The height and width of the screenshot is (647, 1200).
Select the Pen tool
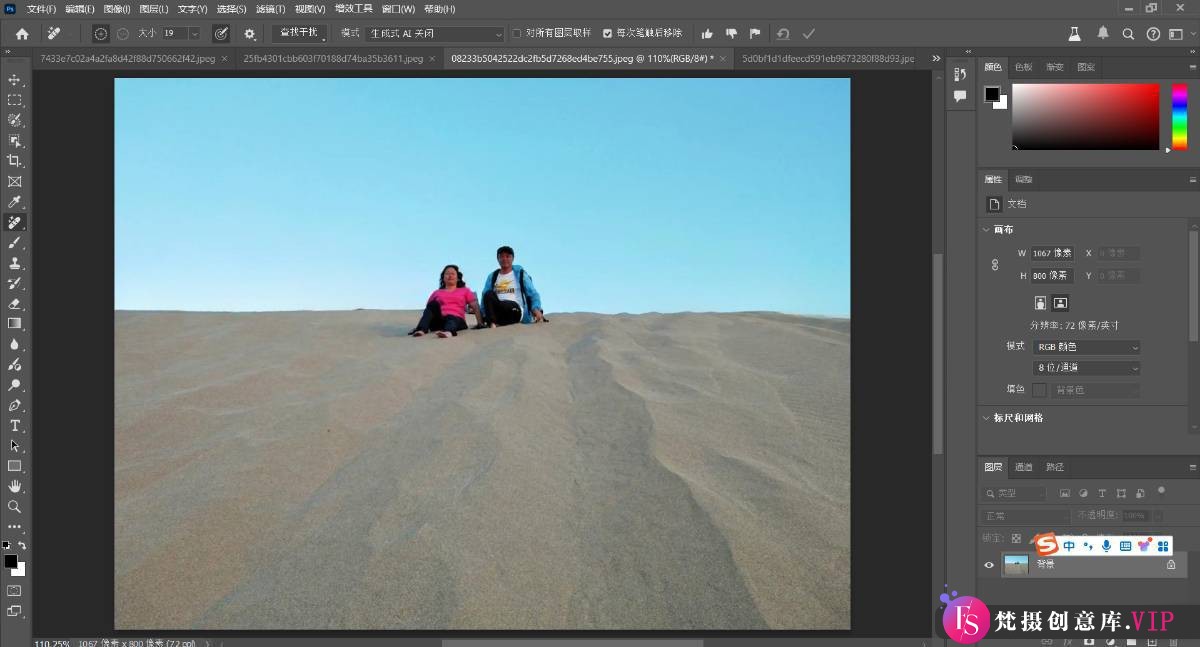tap(14, 405)
